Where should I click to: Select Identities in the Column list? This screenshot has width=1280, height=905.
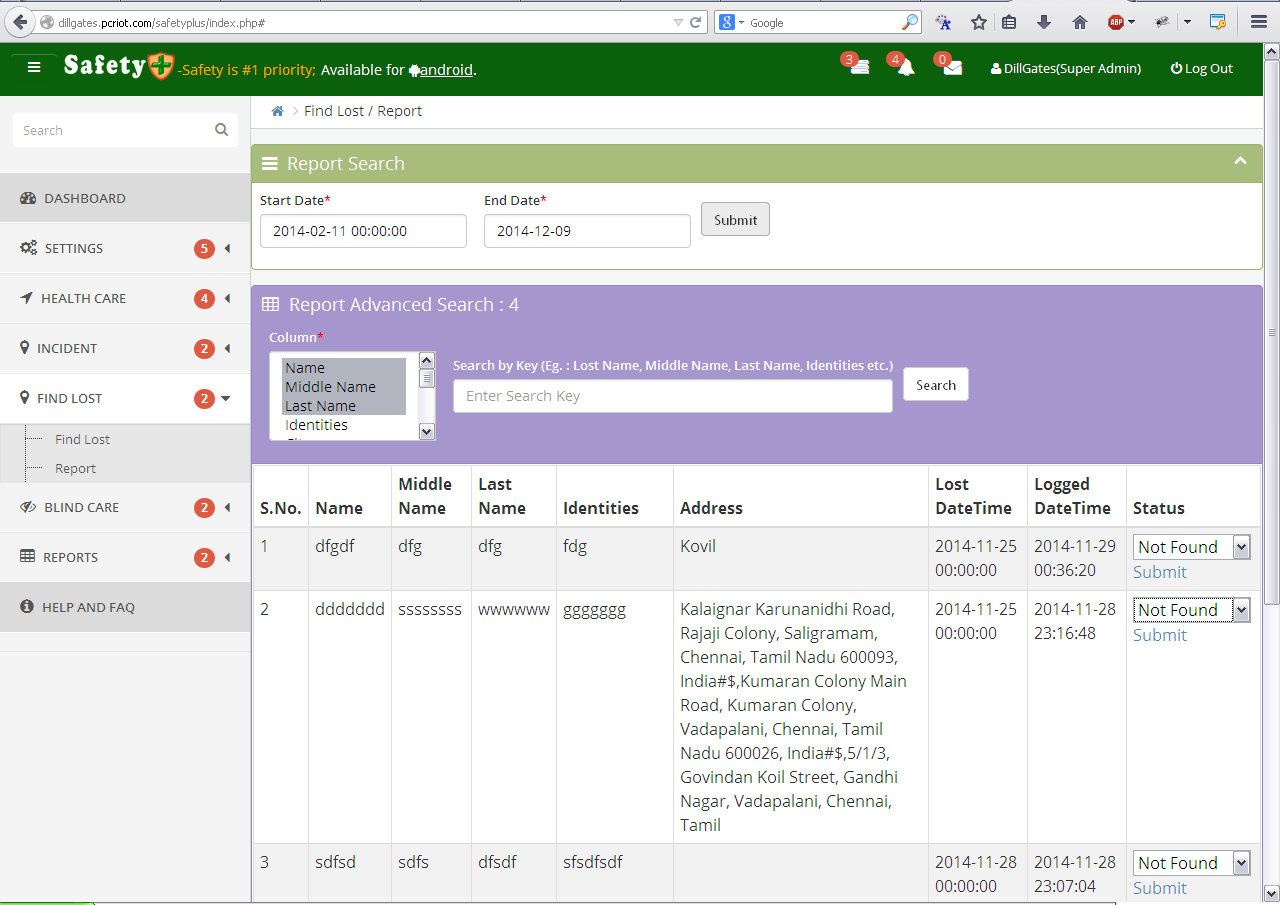pyautogui.click(x=344, y=425)
